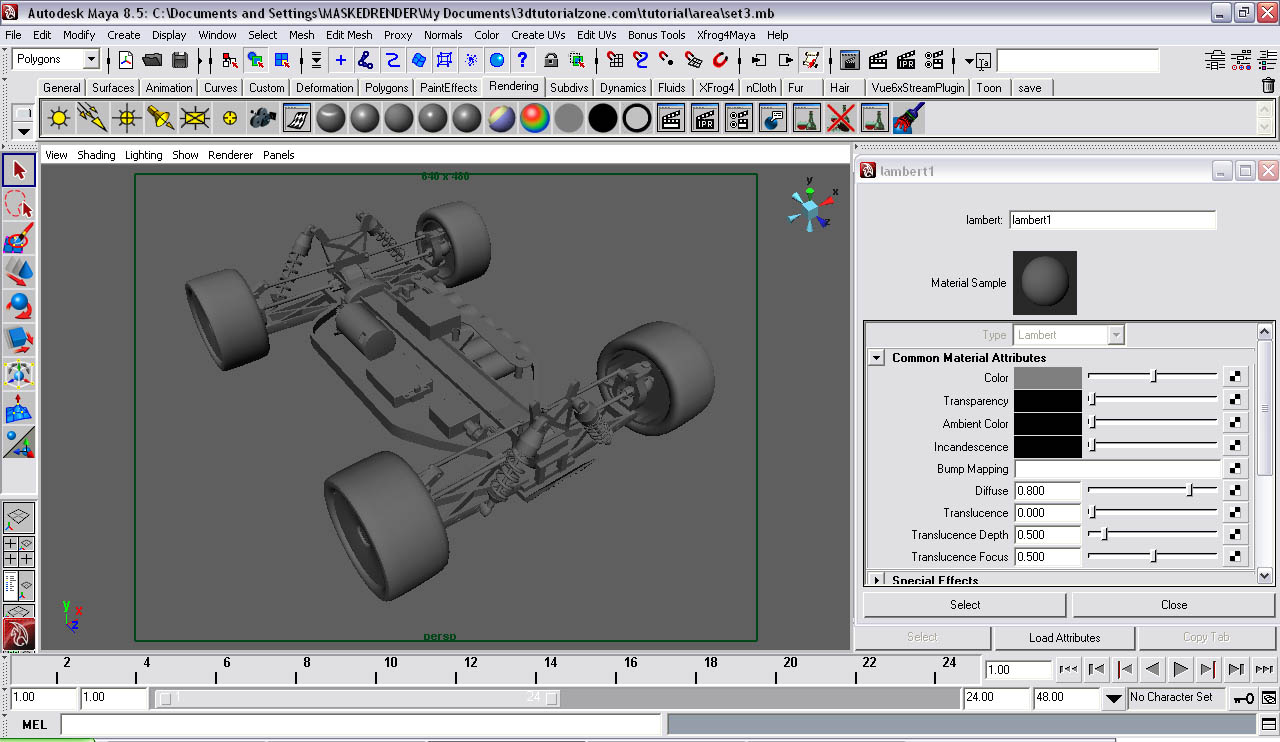This screenshot has height=742, width=1280.
Task: Click the Close button in lambert1 window
Action: click(1174, 605)
